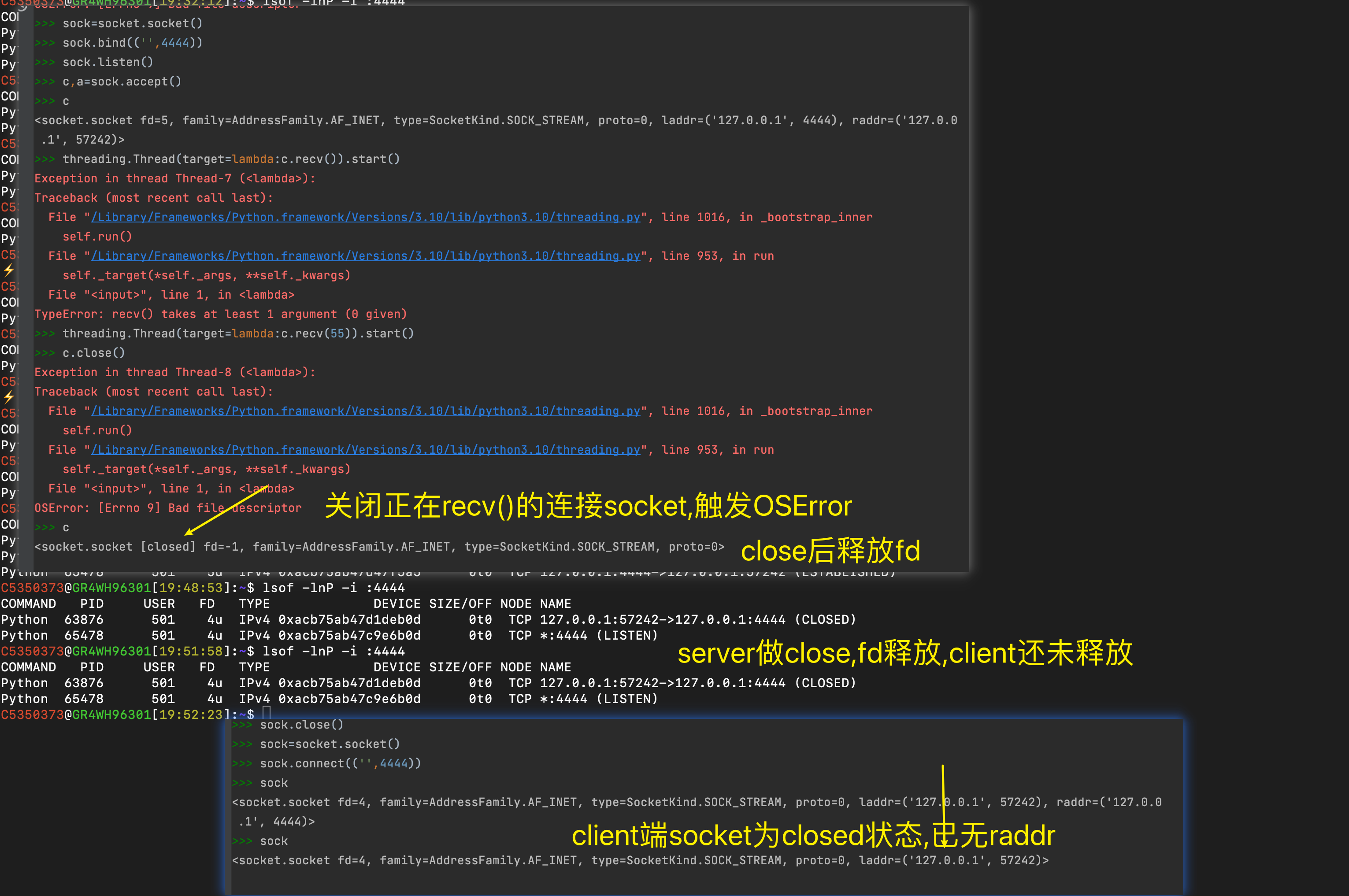This screenshot has height=896, width=1349.
Task: Open threading.py link, line 1016, Thread-8 traceback
Action: [366, 411]
